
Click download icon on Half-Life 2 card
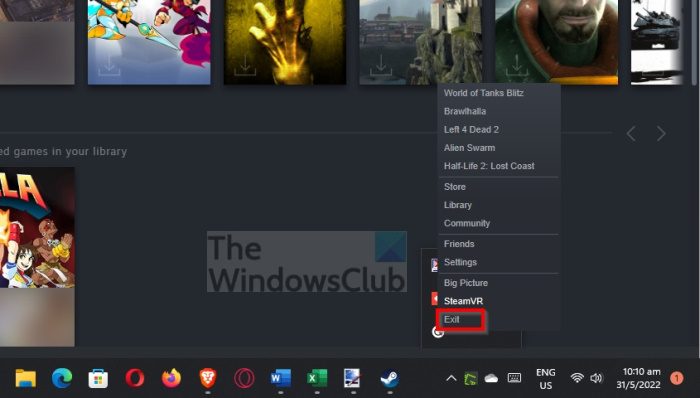(x=517, y=65)
